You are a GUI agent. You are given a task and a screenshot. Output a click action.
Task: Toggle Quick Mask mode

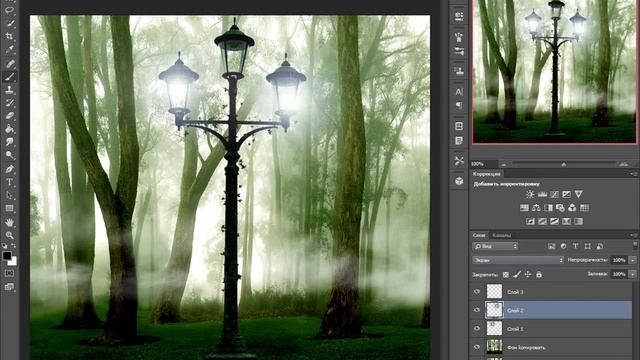click(9, 273)
